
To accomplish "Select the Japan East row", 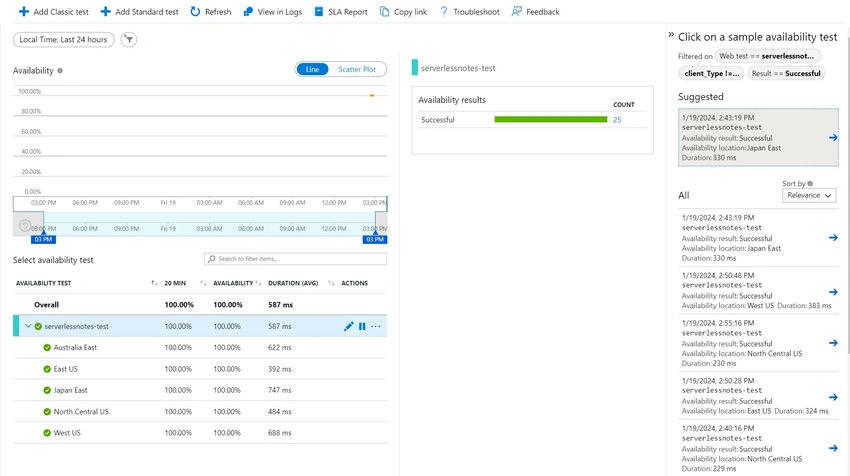I will 200,390.
